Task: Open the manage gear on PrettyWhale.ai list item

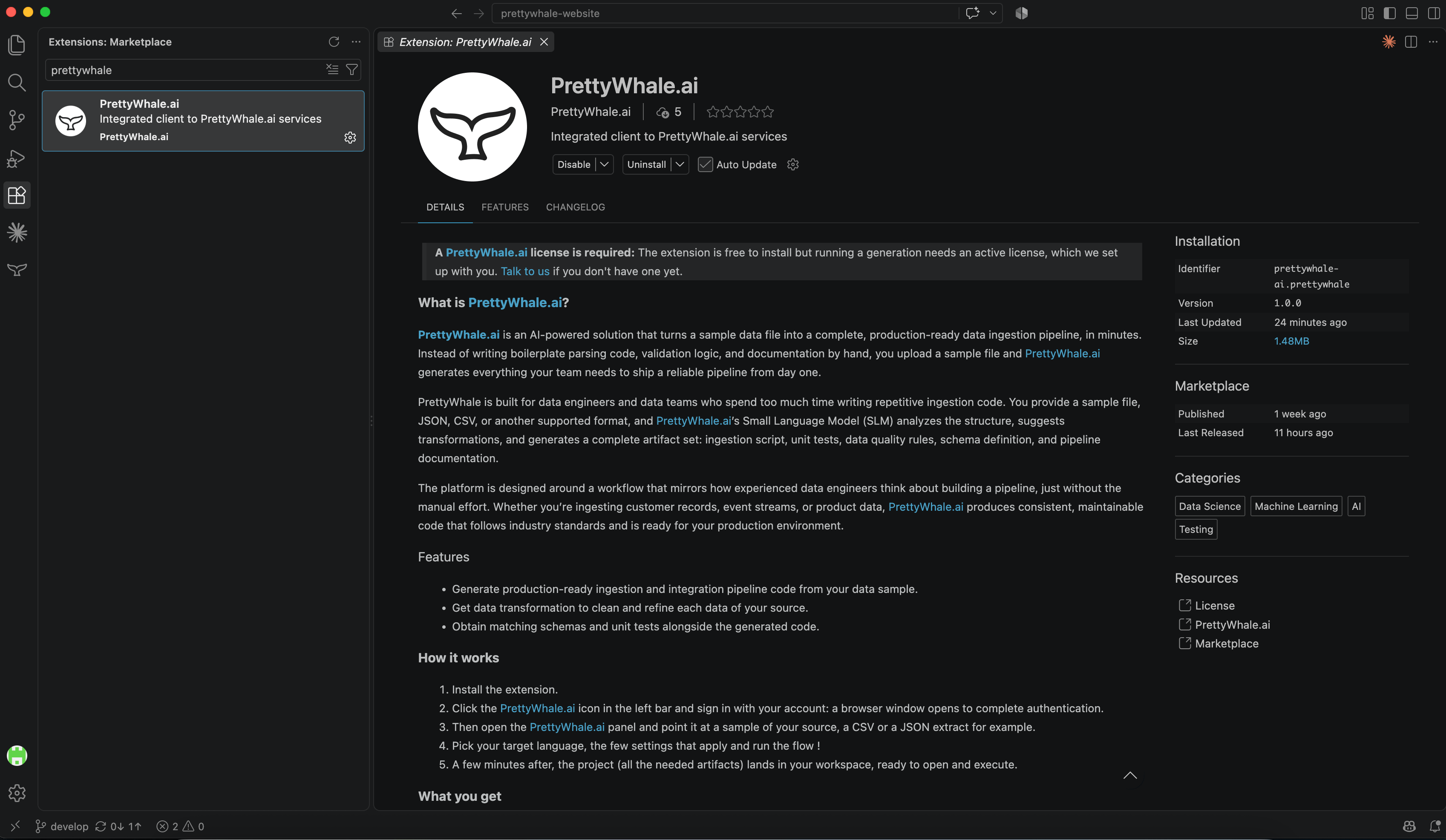Action: point(350,137)
